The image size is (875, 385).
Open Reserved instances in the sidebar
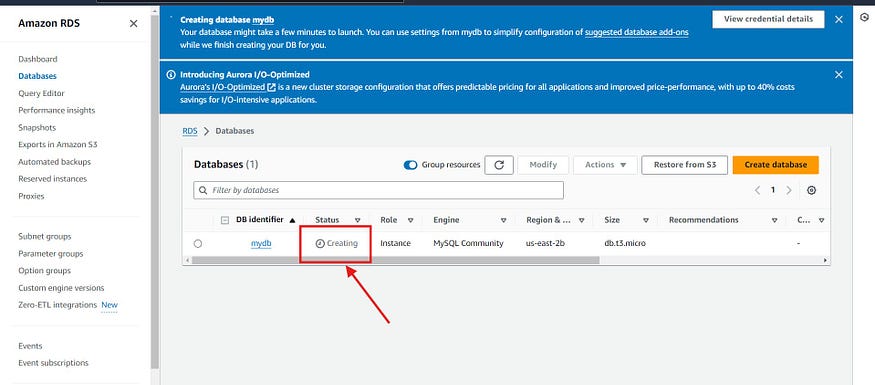coord(52,179)
